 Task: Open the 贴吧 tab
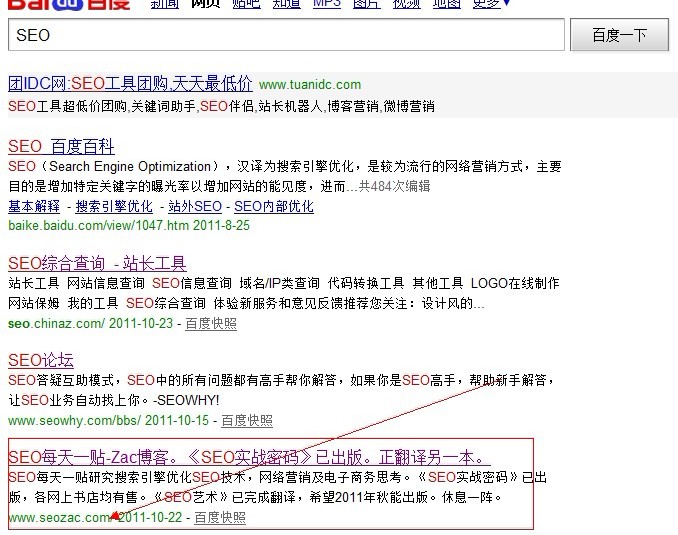coord(246,4)
